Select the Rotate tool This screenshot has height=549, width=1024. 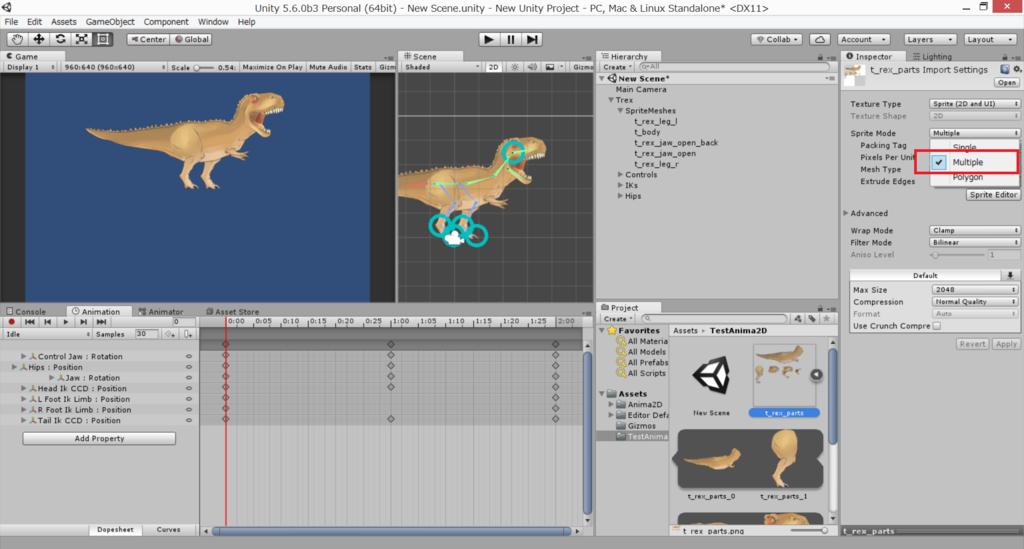point(60,39)
